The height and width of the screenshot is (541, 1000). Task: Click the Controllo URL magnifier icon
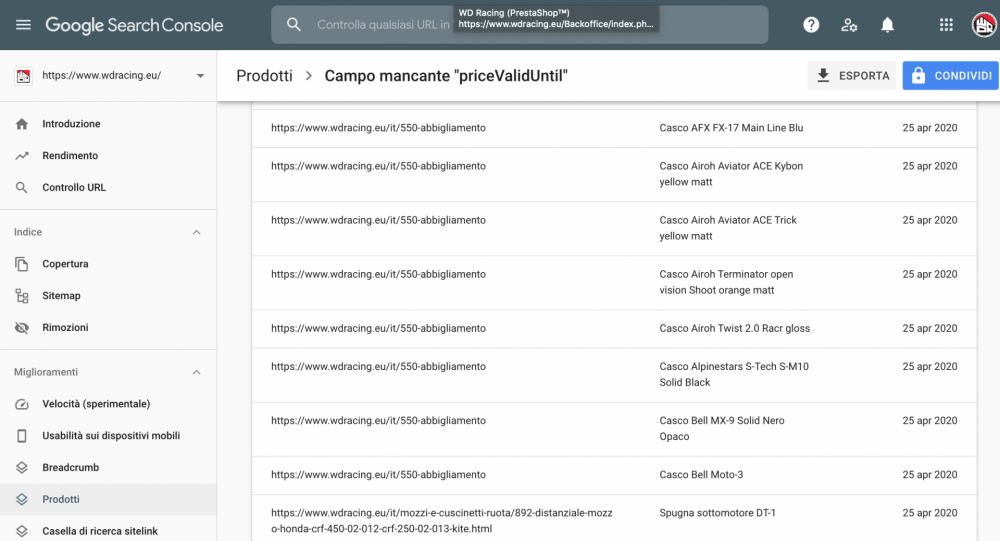pyautogui.click(x=22, y=188)
